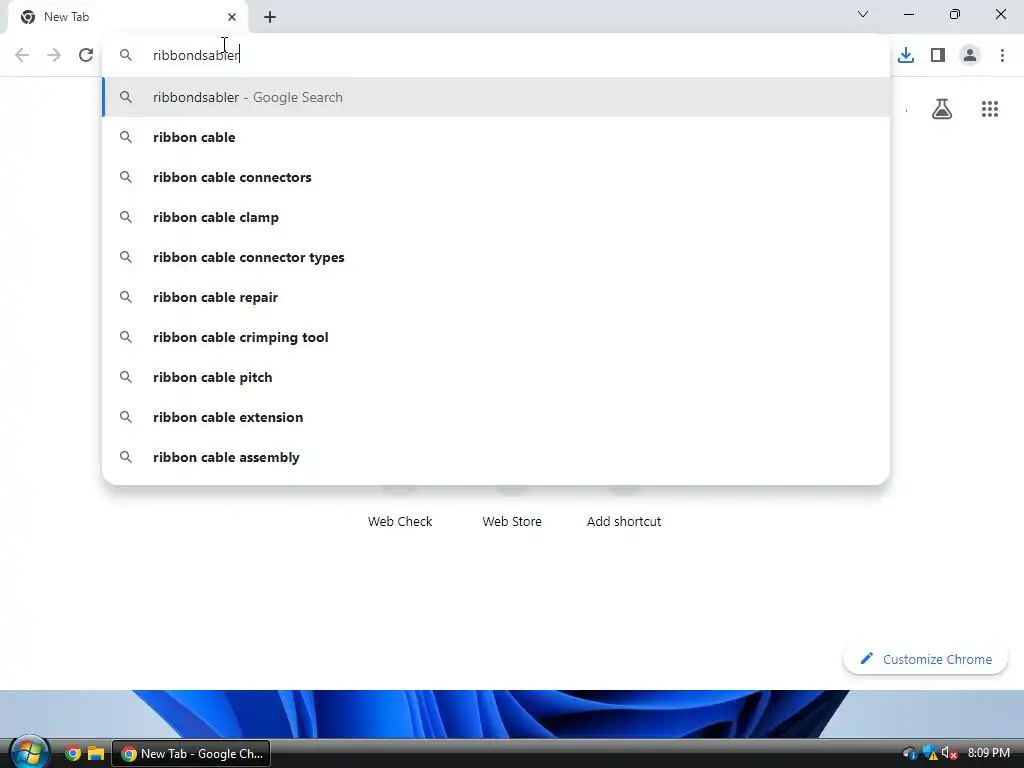Select the New Tab tab title
Viewport: 1024px width, 768px height.
pos(66,17)
